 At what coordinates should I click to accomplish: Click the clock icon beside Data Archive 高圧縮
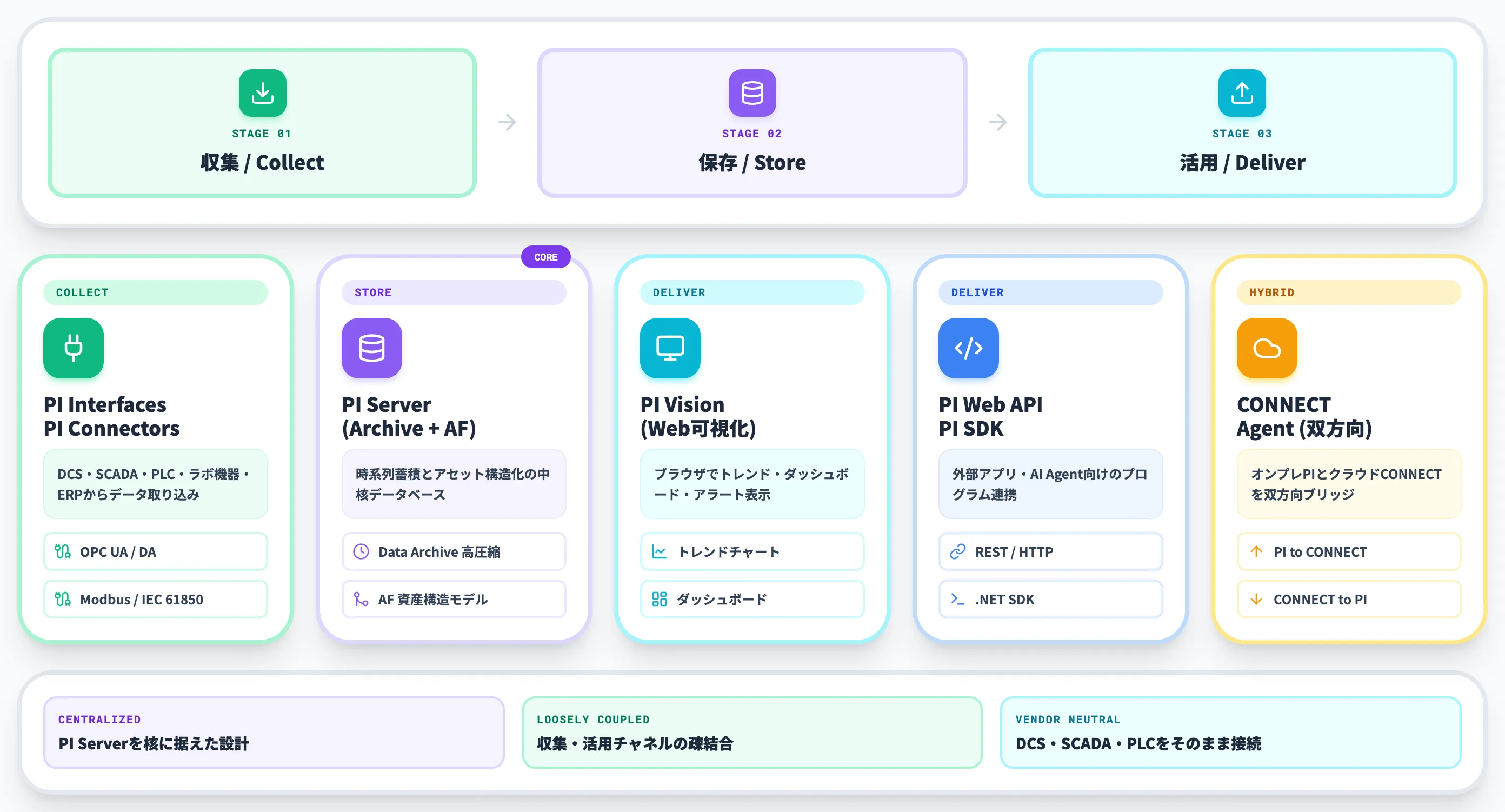[x=361, y=551]
